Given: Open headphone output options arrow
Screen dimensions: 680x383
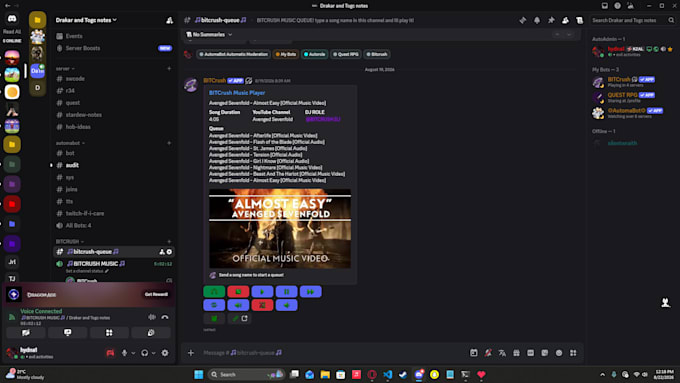Looking at the screenshot, I should [154, 353].
